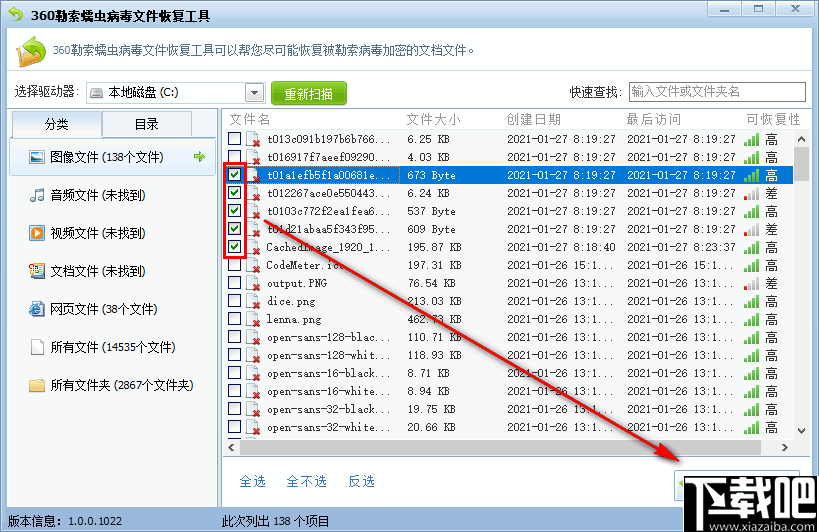Open the drive selection dropdown arrow
Viewport: 819px width, 532px height.
click(254, 93)
